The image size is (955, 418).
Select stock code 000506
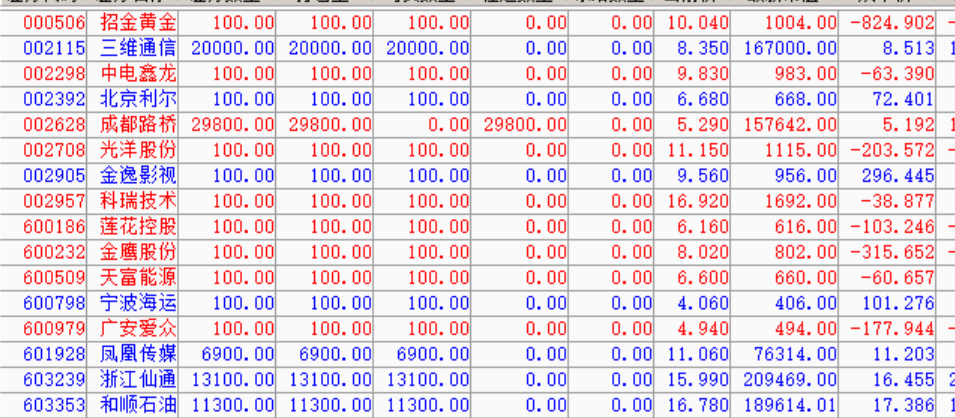(54, 23)
